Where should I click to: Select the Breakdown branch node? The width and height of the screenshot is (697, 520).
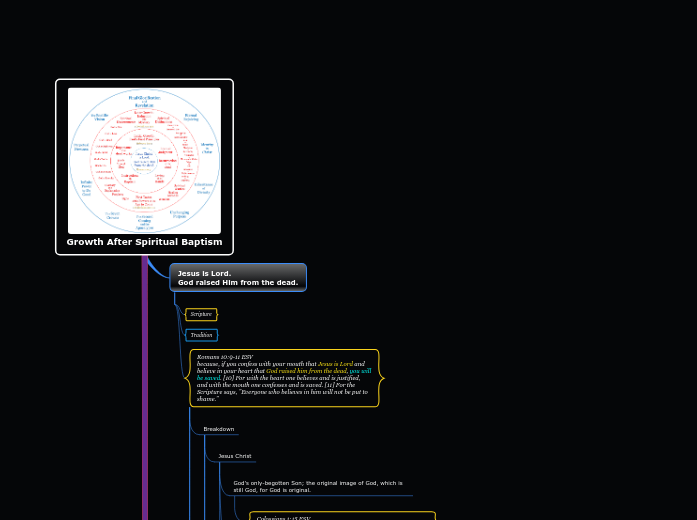[x=218, y=429]
